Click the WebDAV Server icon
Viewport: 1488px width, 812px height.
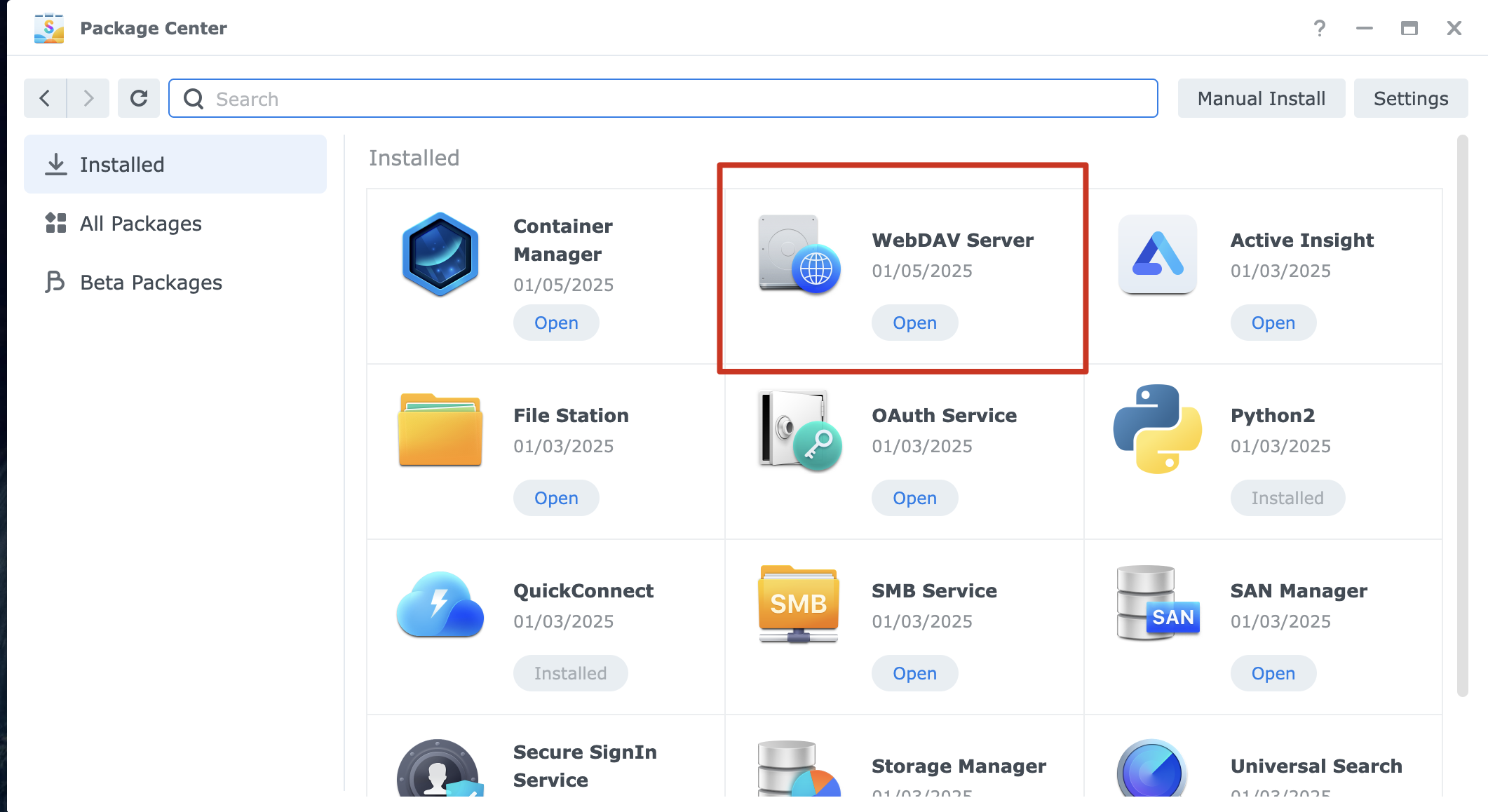[x=799, y=254]
